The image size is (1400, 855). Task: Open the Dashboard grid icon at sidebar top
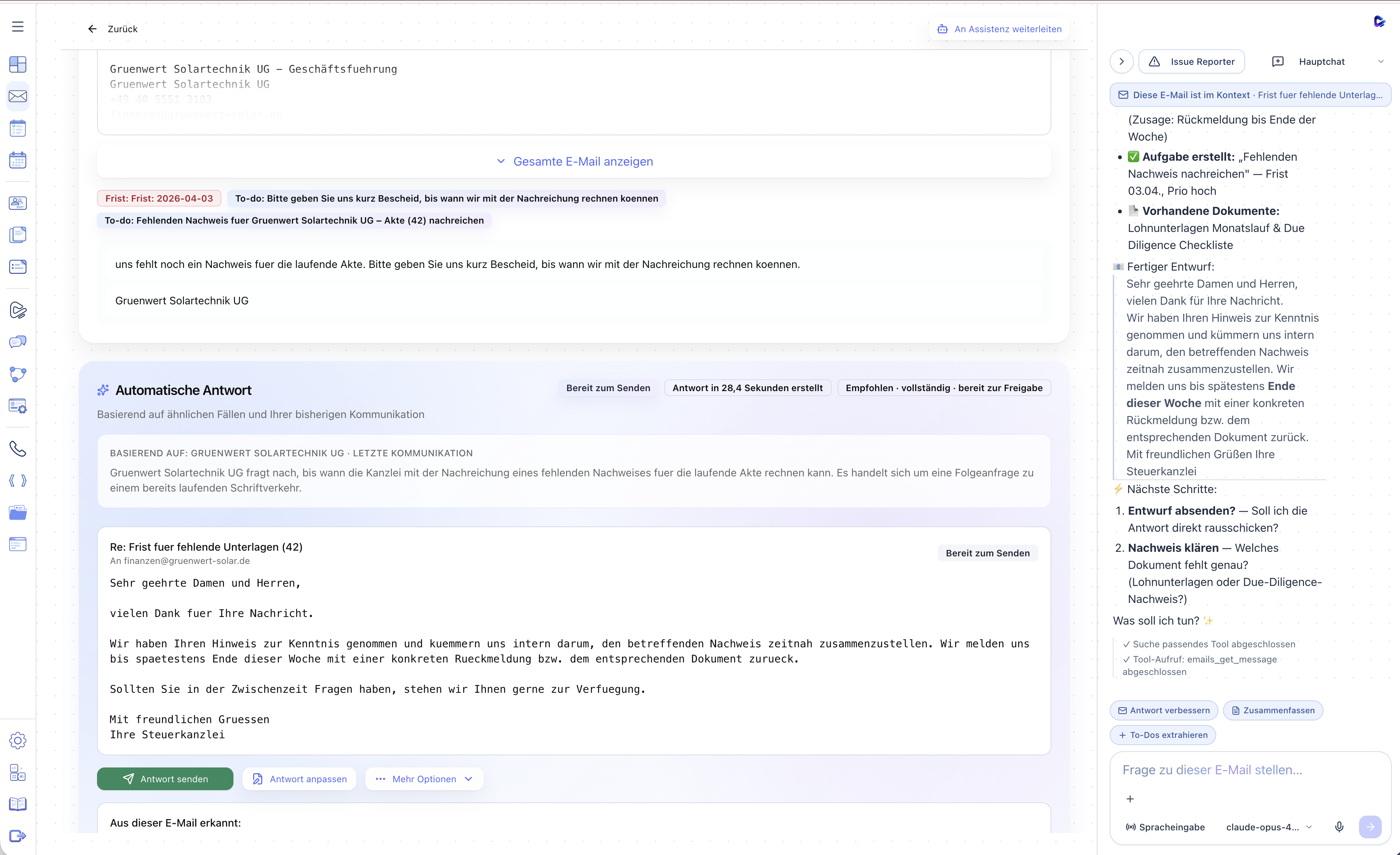[17, 64]
